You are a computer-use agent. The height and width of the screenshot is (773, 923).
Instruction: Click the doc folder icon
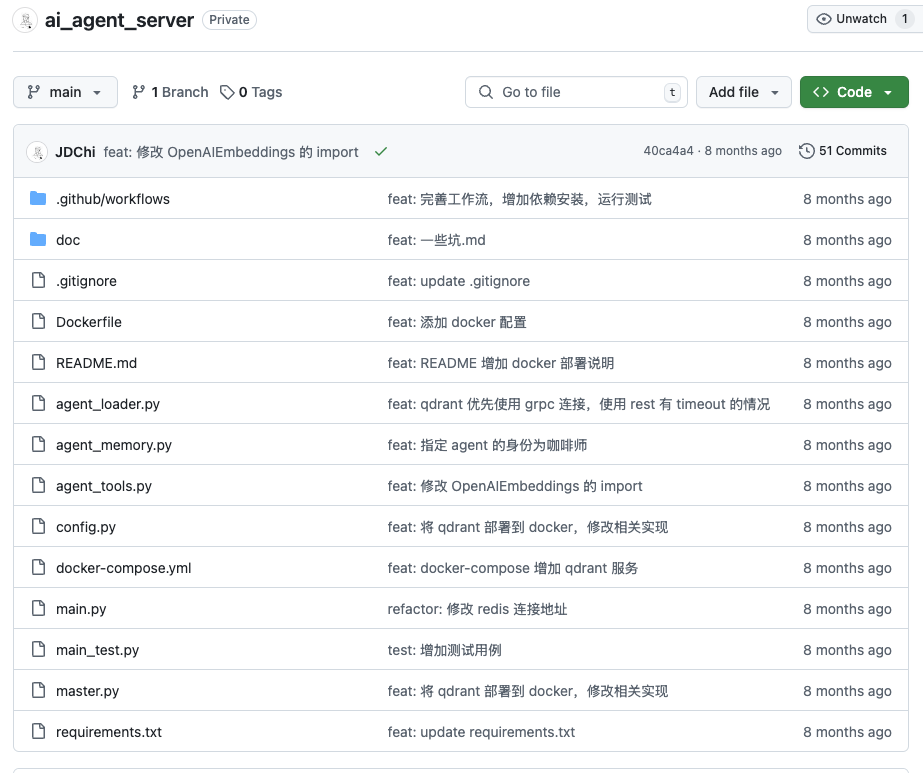point(38,240)
